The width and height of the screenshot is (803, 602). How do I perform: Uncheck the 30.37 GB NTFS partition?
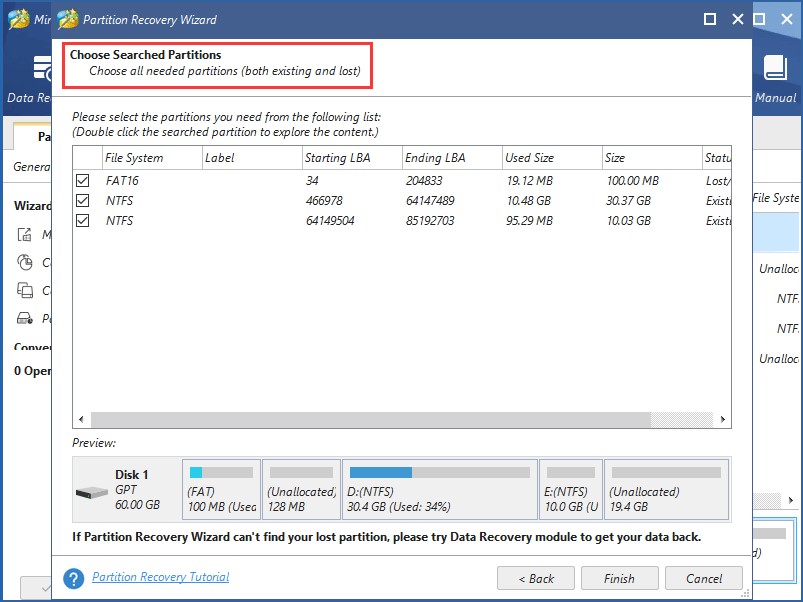[x=83, y=200]
